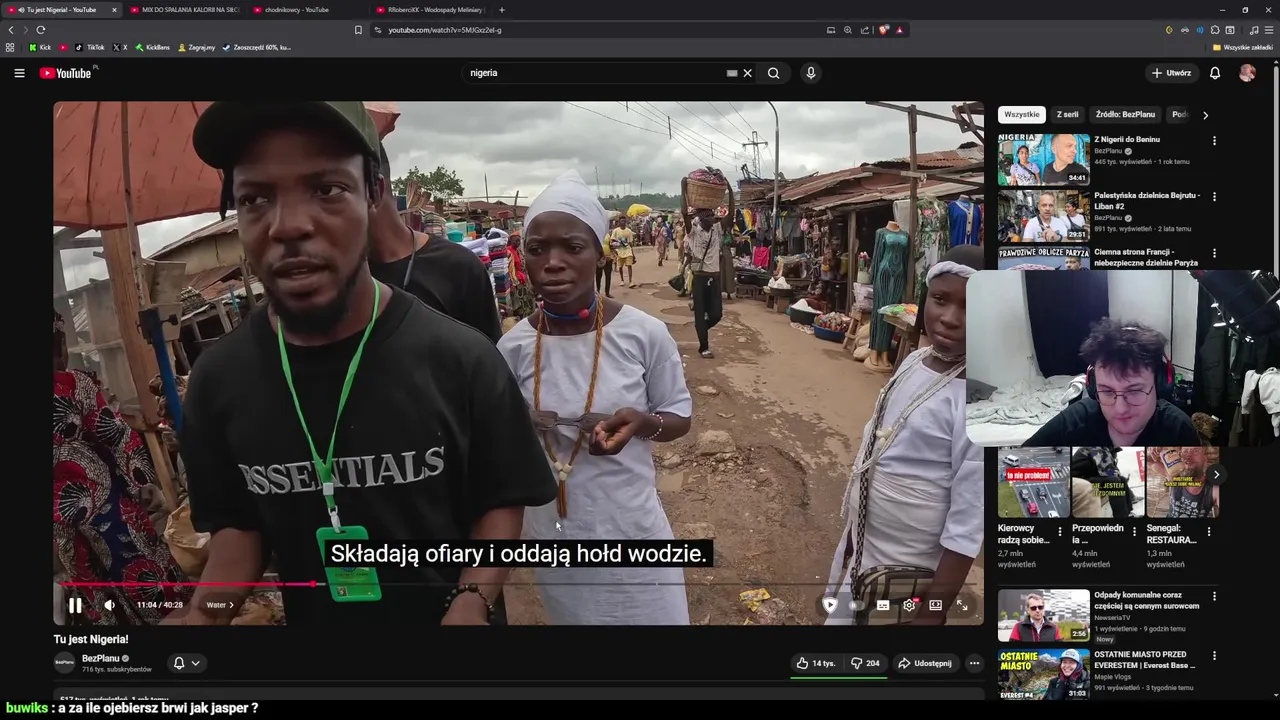The width and height of the screenshot is (1280, 720).
Task: Reload the page
Action: (41, 30)
